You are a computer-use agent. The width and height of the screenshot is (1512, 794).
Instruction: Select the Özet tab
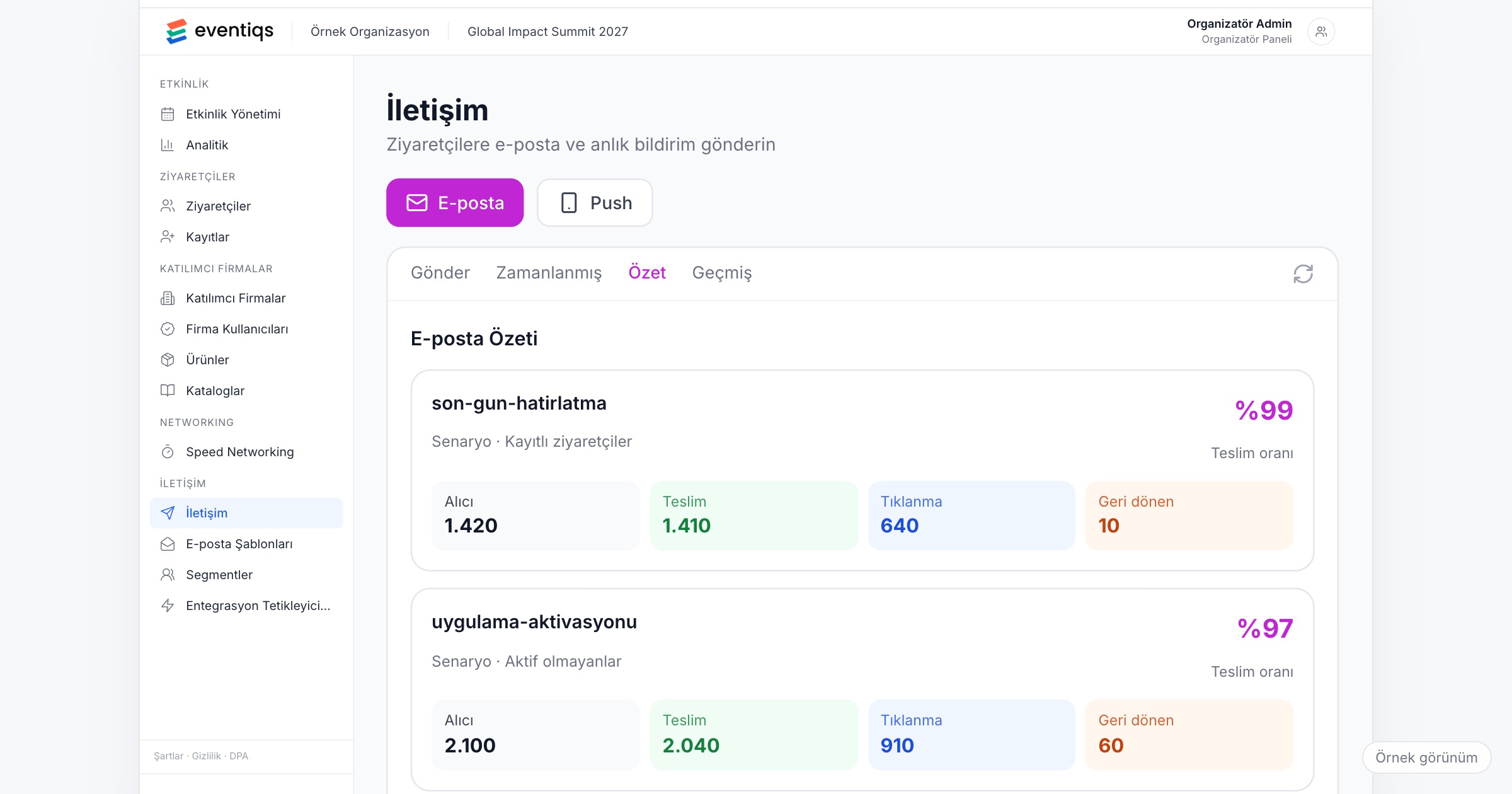(646, 273)
